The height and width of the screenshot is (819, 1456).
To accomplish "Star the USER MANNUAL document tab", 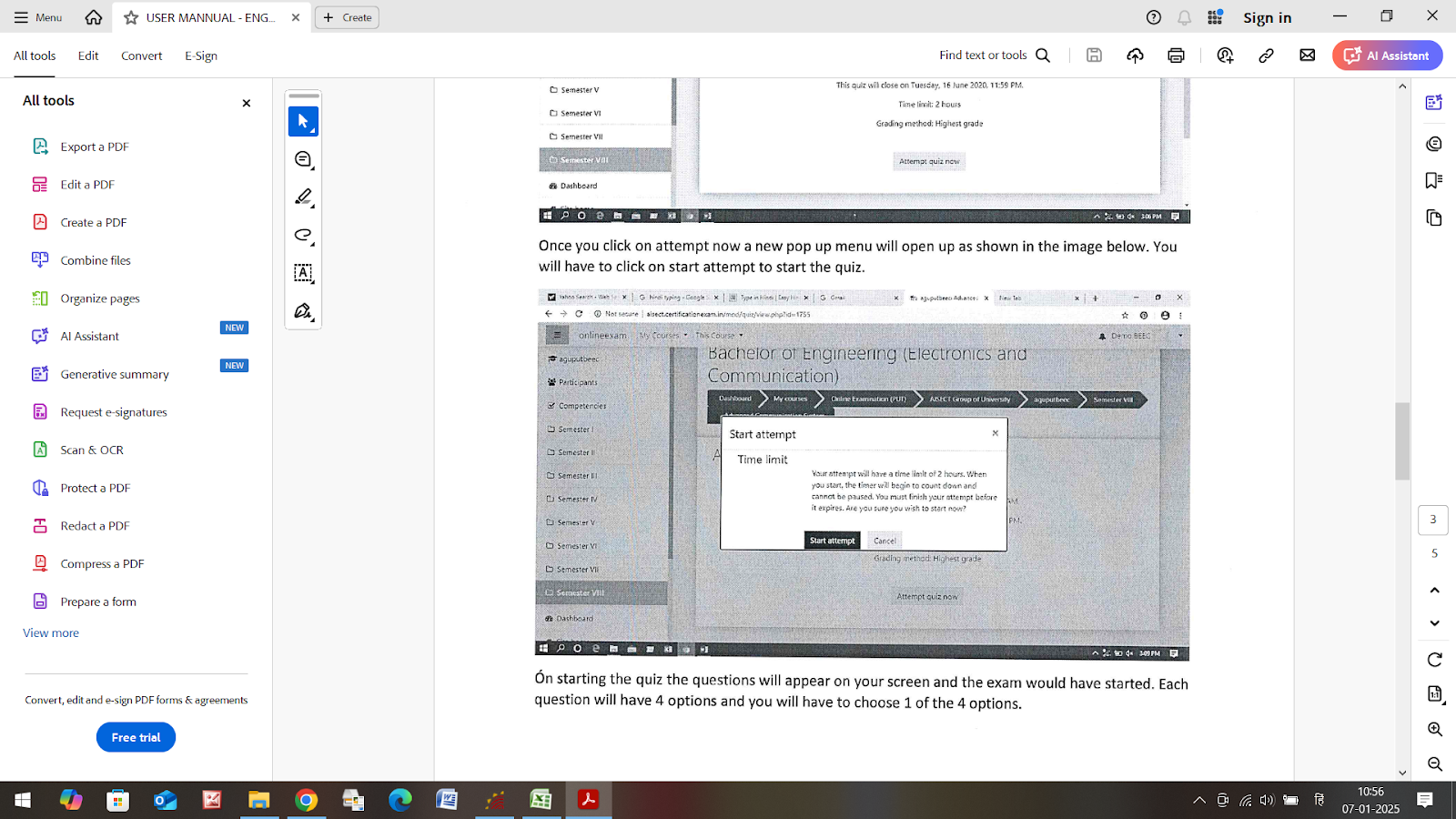I will point(131,17).
